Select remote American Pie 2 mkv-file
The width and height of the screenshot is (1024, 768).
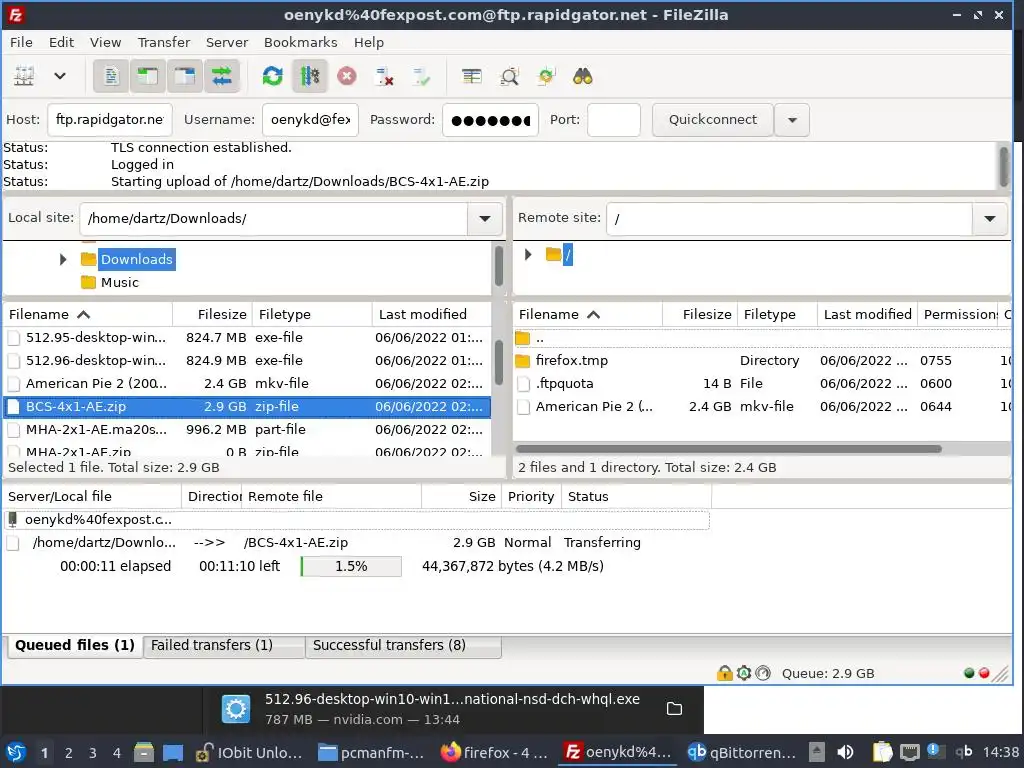(762, 406)
